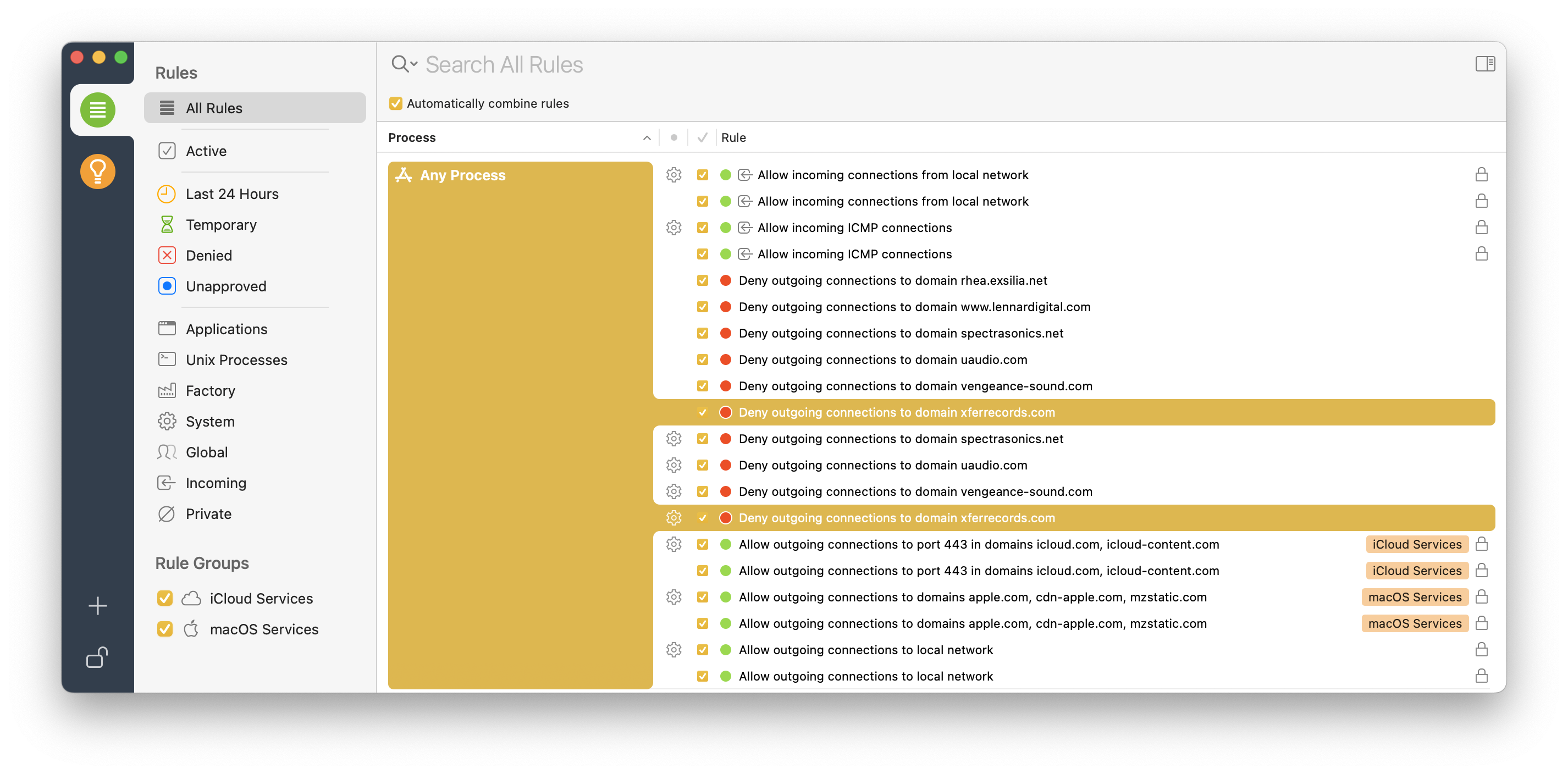Viewport: 1568px width, 774px height.
Task: Open the orange lightbulb suggestions icon
Action: (97, 172)
